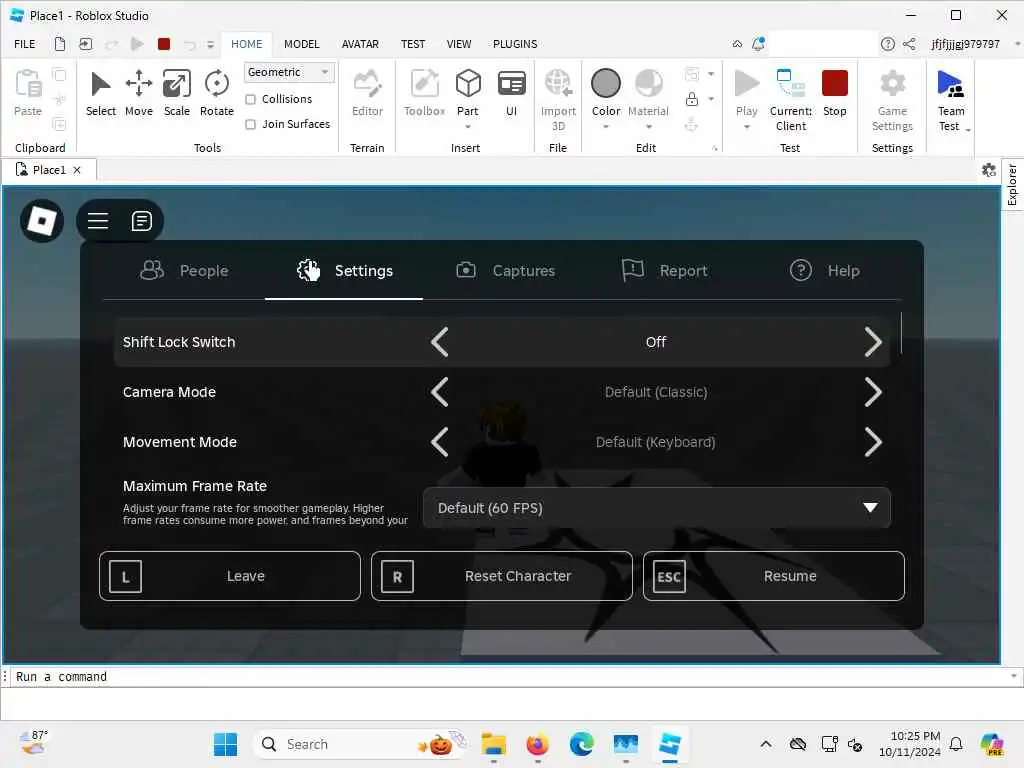This screenshot has width=1024, height=768.
Task: Open the People tab in game menu
Action: 185,270
